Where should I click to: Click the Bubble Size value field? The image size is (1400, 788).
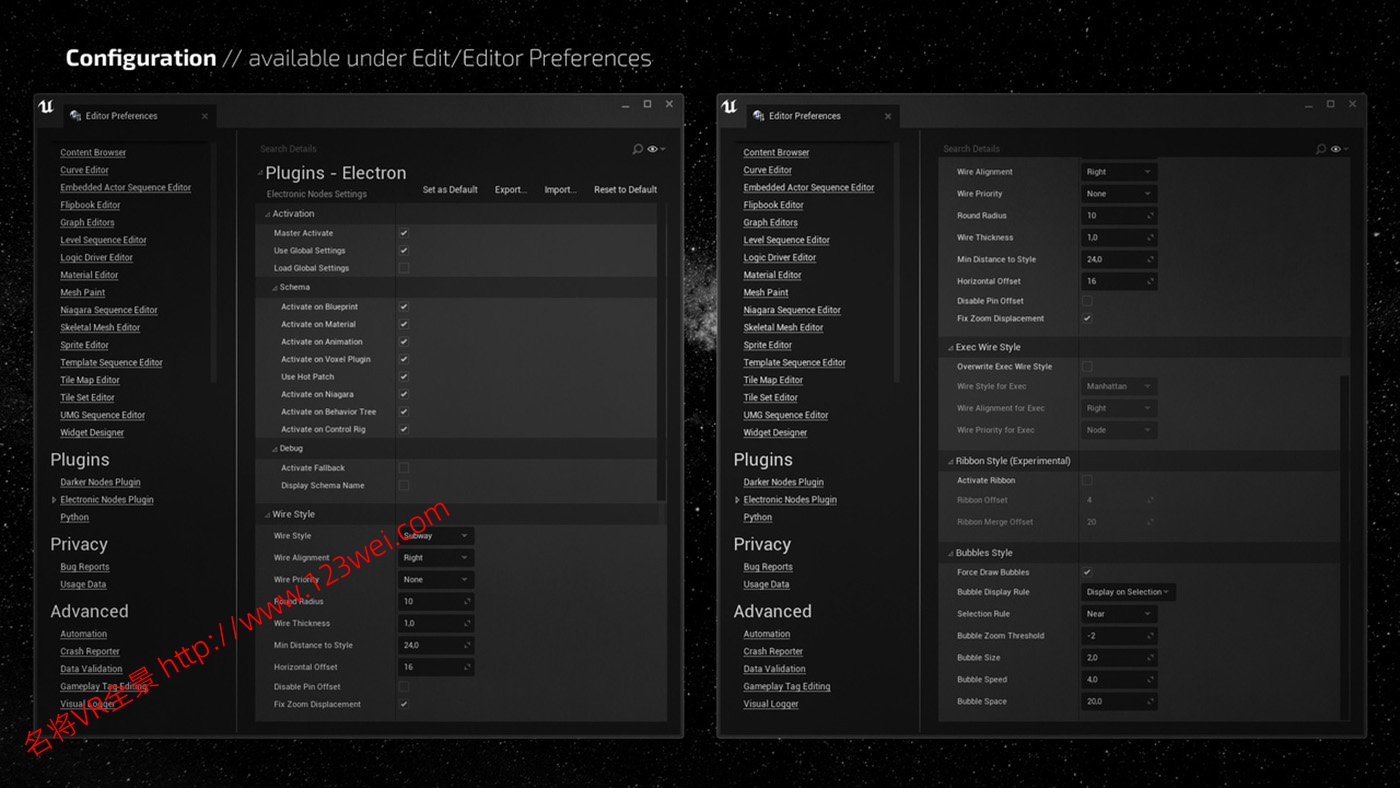click(x=1117, y=658)
